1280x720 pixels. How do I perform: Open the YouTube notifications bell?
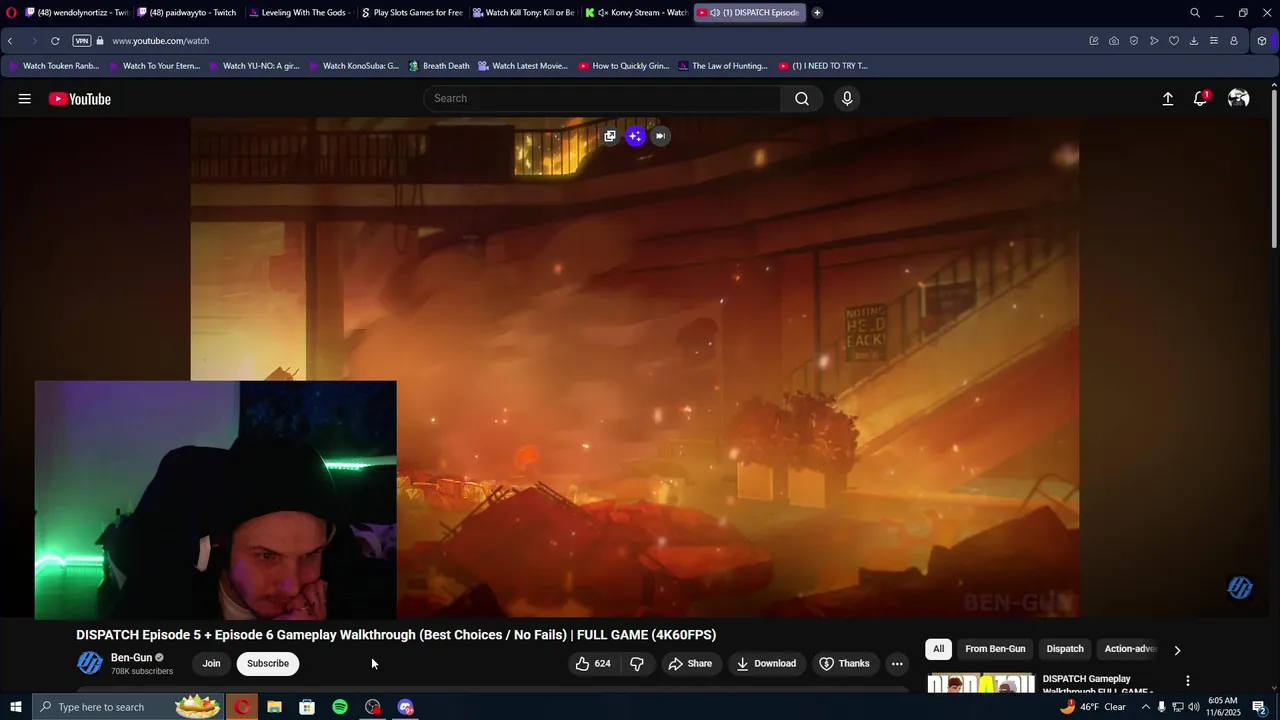pos(1200,99)
